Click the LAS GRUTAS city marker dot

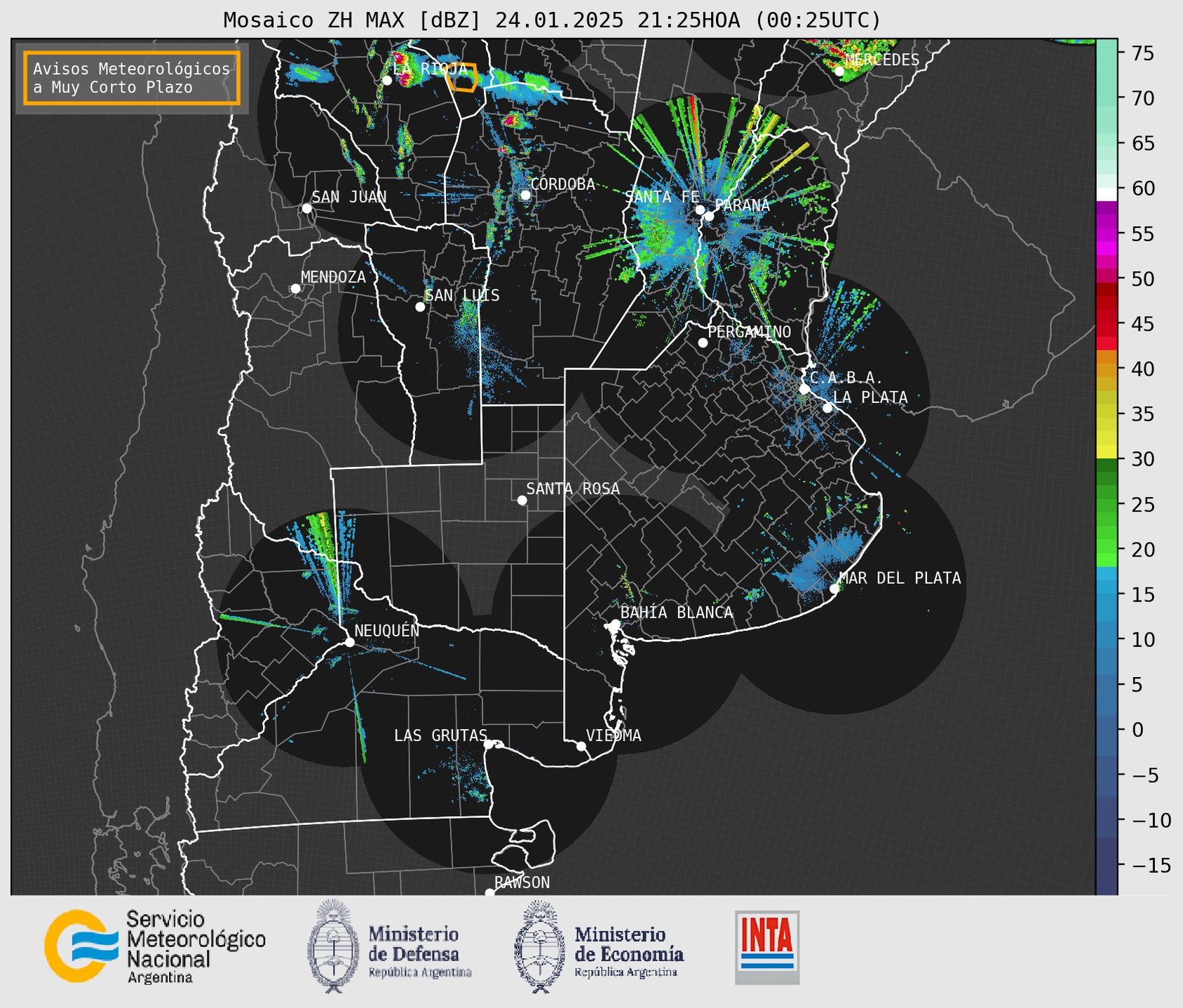pyautogui.click(x=489, y=744)
